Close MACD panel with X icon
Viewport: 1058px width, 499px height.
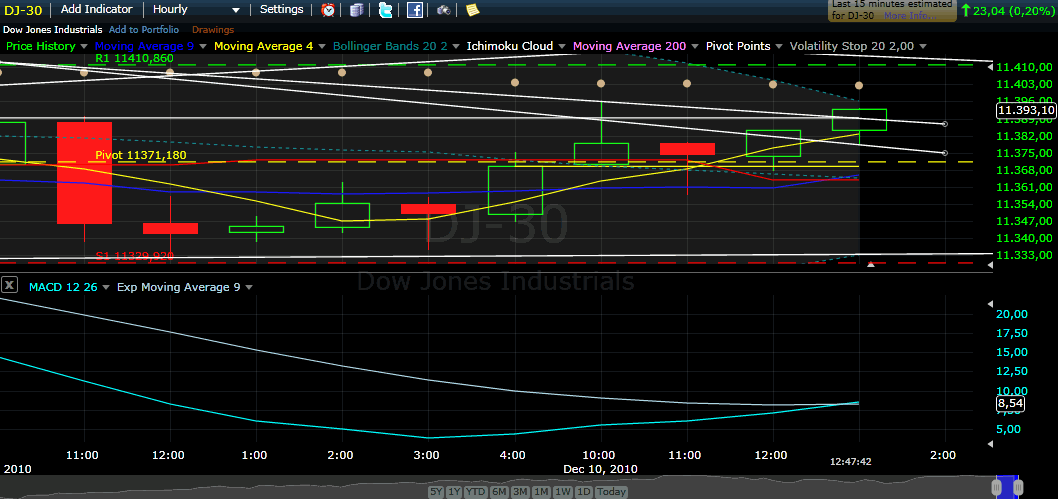(x=9, y=285)
